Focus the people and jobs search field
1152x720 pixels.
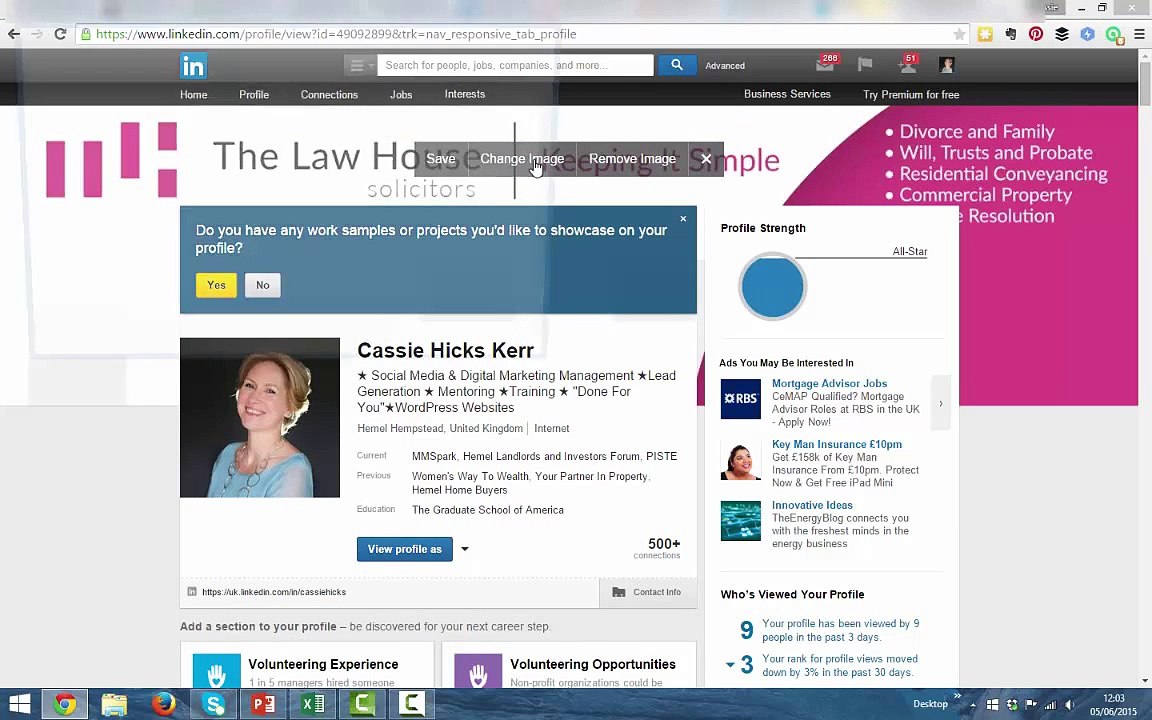coord(515,65)
